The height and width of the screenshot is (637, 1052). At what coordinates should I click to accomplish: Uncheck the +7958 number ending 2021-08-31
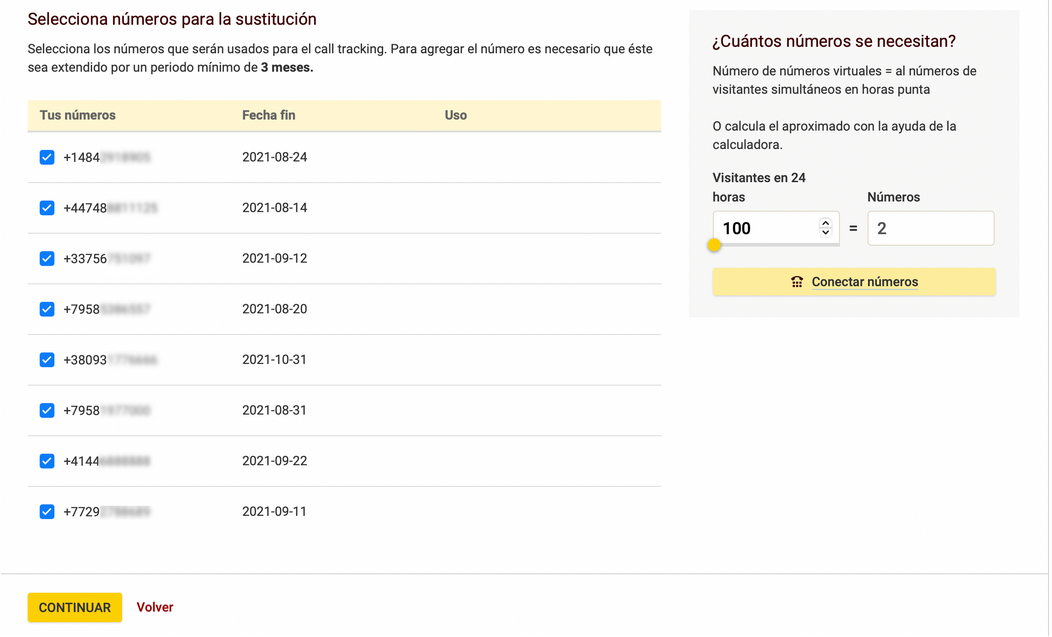click(47, 410)
